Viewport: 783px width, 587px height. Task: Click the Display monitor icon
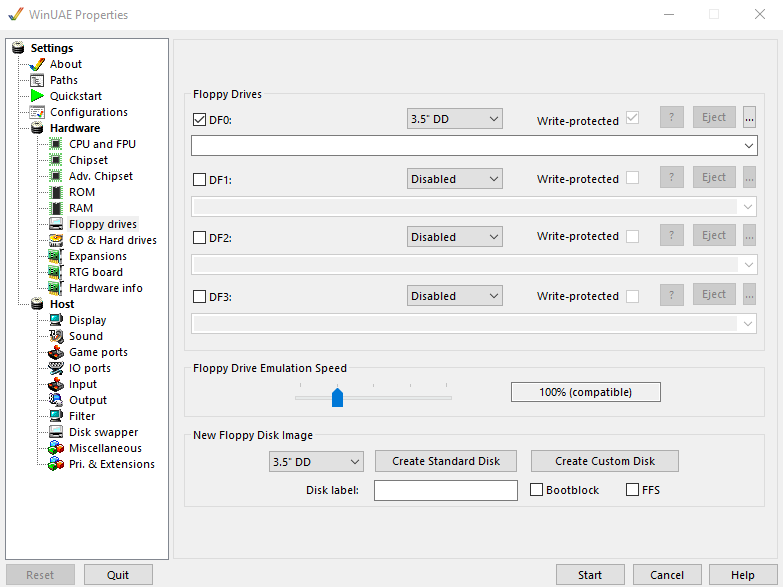[x=56, y=320]
